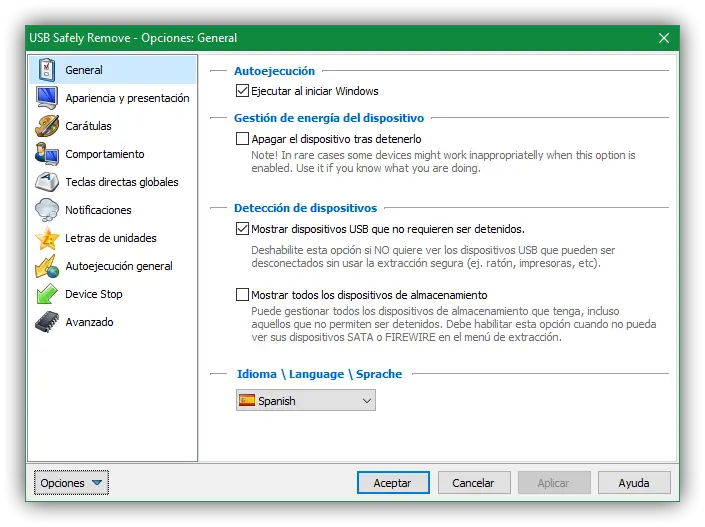The width and height of the screenshot is (705, 527).
Task: Open the General options page
Action: [112, 70]
